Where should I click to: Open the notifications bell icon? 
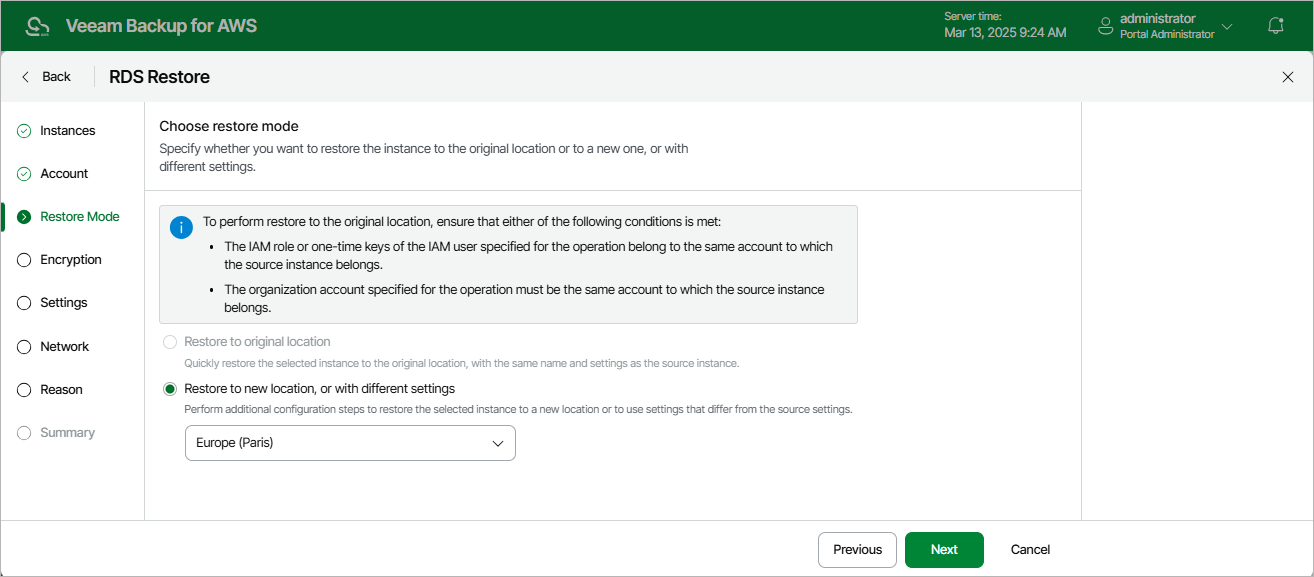point(1275,26)
